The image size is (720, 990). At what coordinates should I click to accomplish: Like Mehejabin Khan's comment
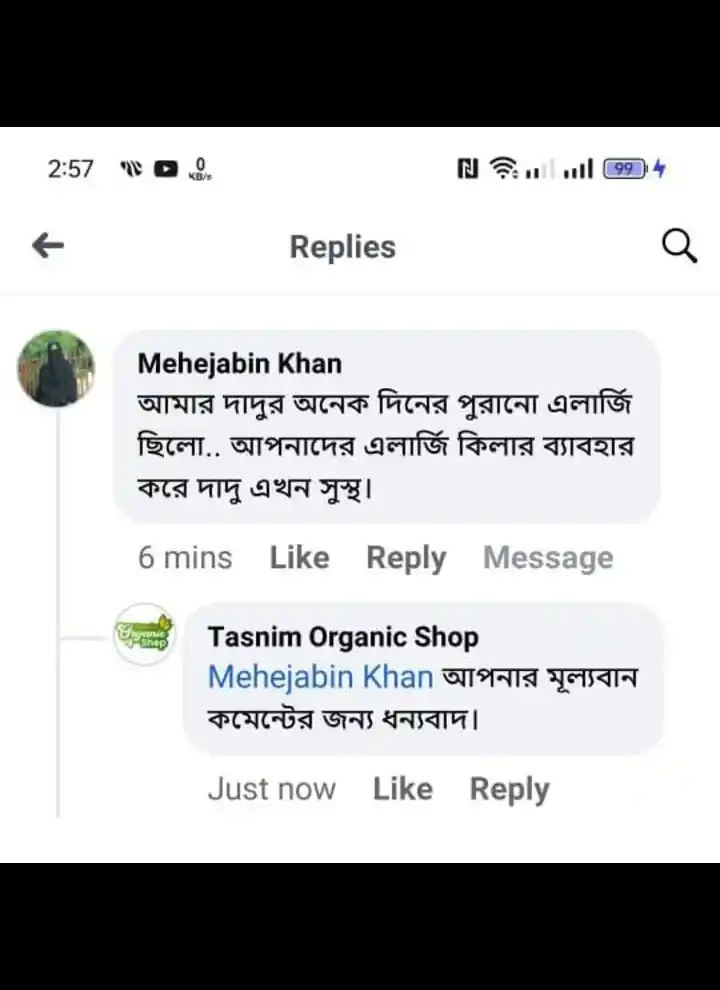pos(299,558)
